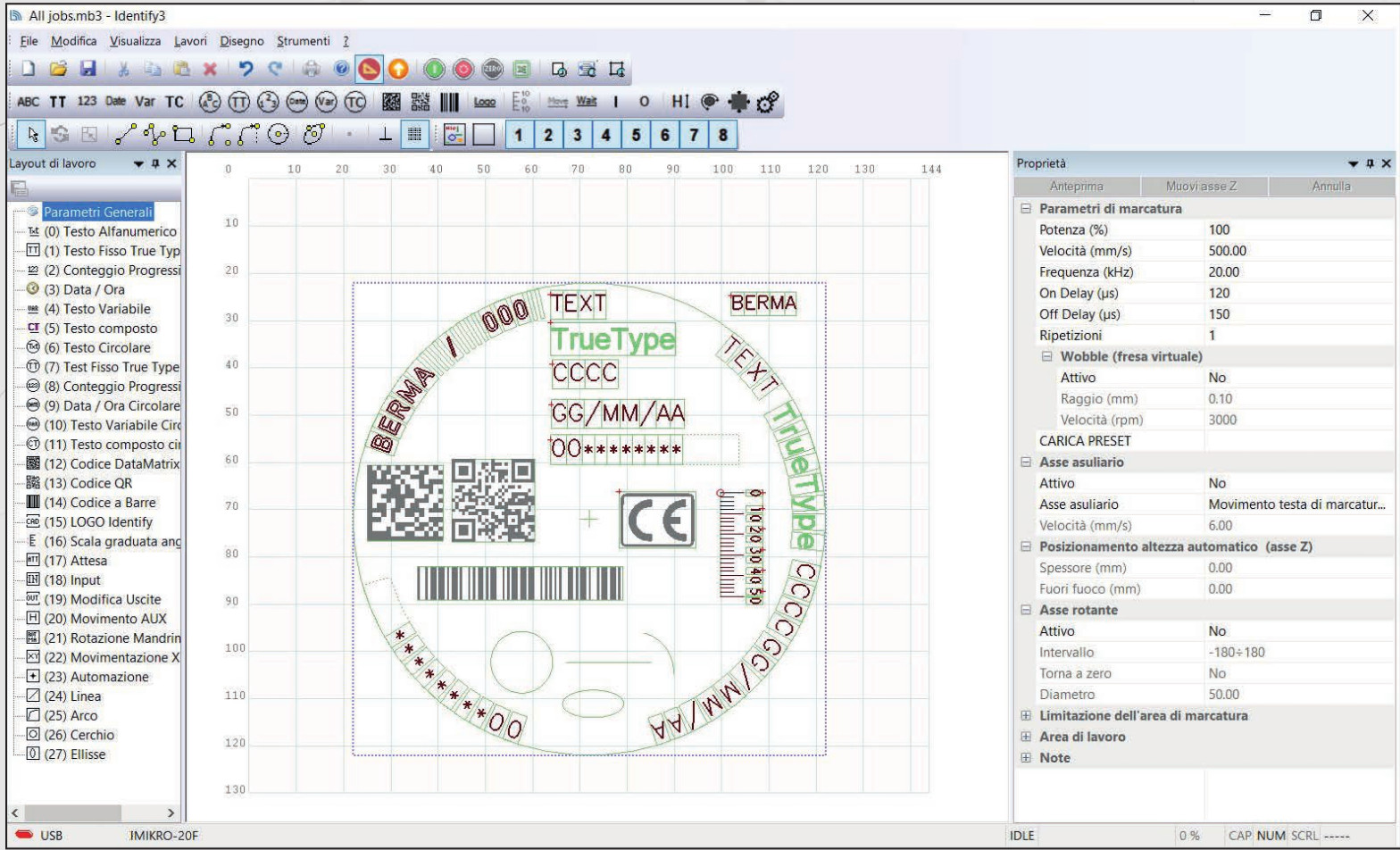Select Parametri Generali in layout tree
The image size is (1400, 850).
pos(98,212)
